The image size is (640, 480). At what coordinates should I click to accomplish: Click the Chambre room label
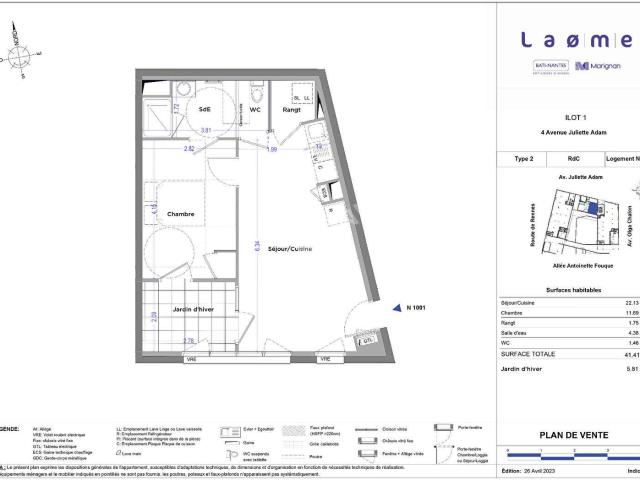coord(180,214)
